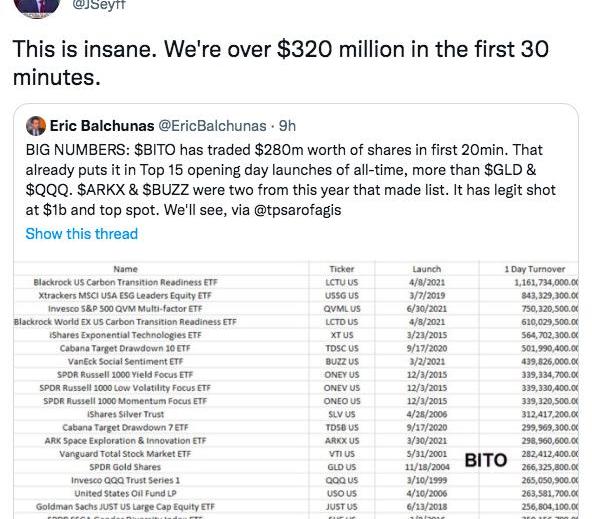
Task: Click the VanEck Social Sentiment ETF row
Action: coord(296,361)
